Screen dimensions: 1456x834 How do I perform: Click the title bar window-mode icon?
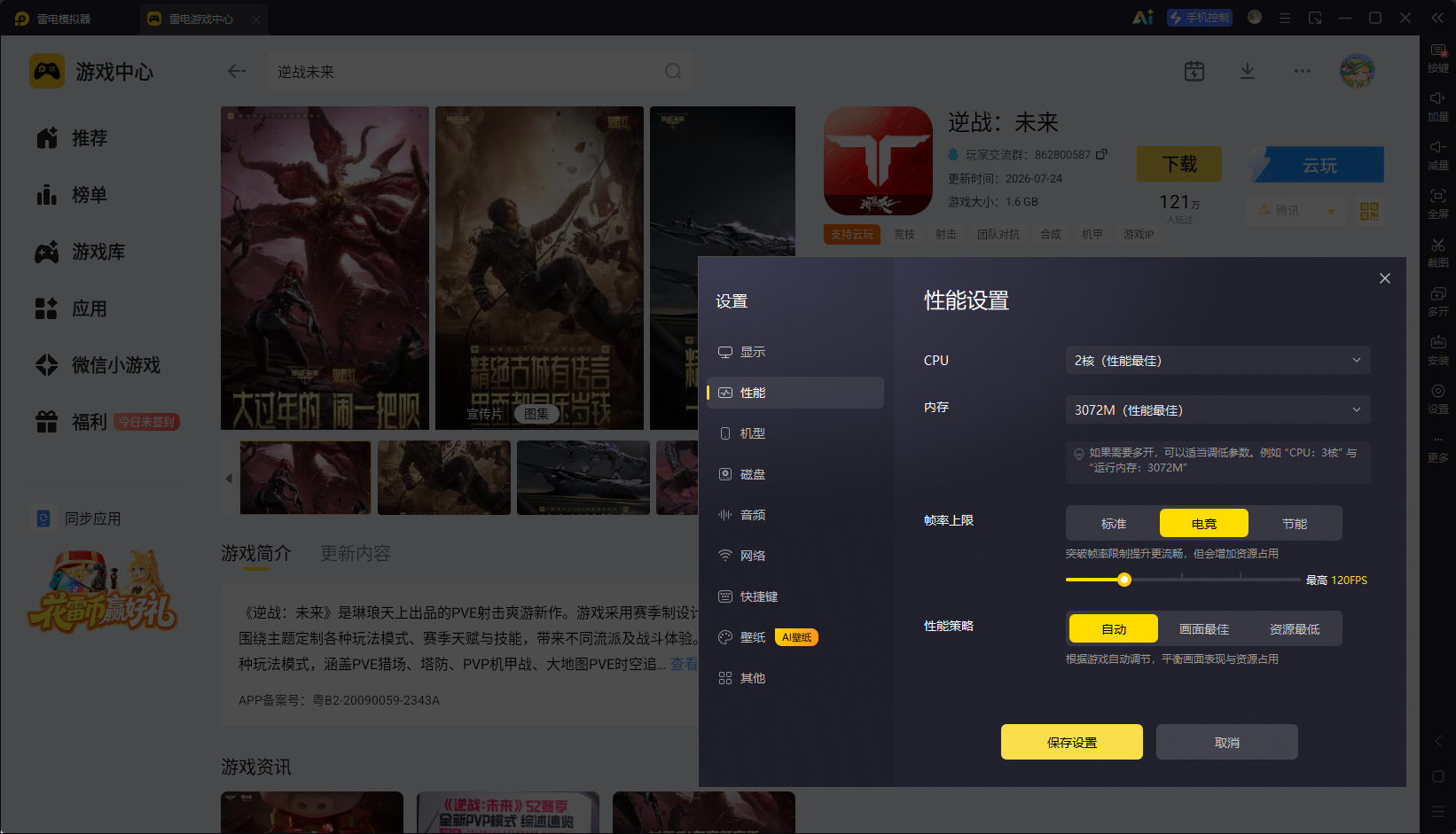1315,18
